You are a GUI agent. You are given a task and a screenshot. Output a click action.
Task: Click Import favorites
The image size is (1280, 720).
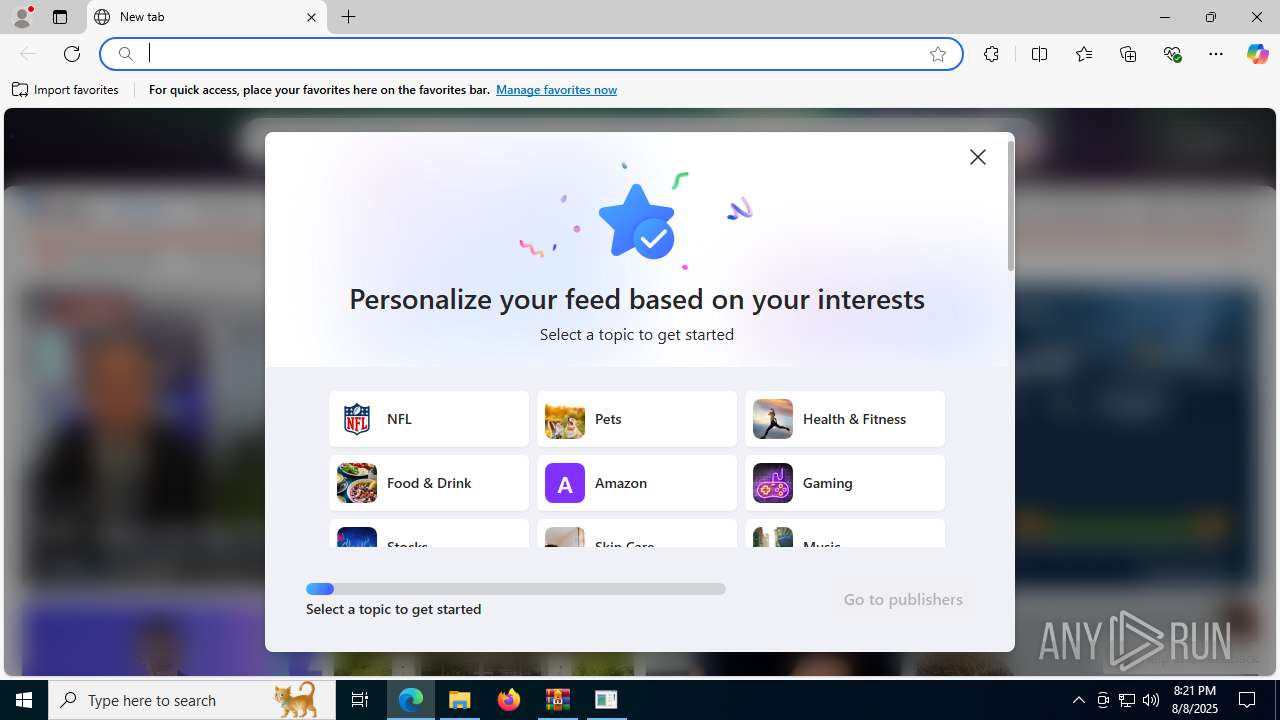[x=65, y=90]
